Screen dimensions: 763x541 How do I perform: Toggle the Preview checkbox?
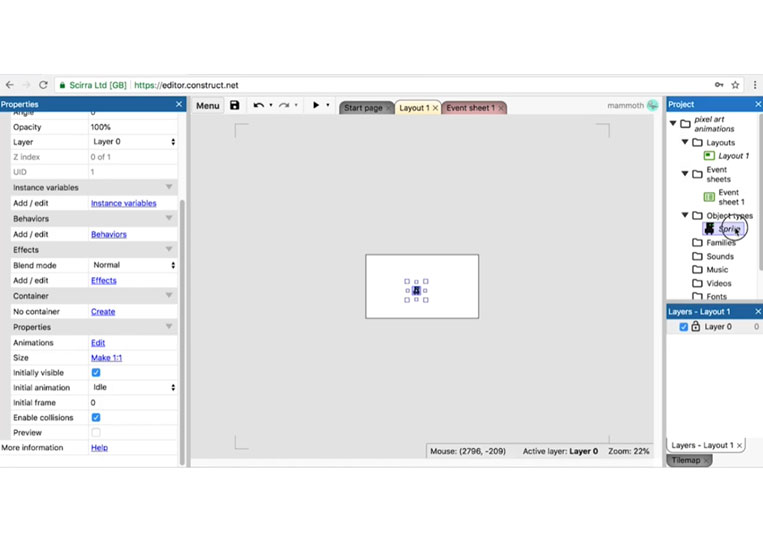tap(96, 433)
